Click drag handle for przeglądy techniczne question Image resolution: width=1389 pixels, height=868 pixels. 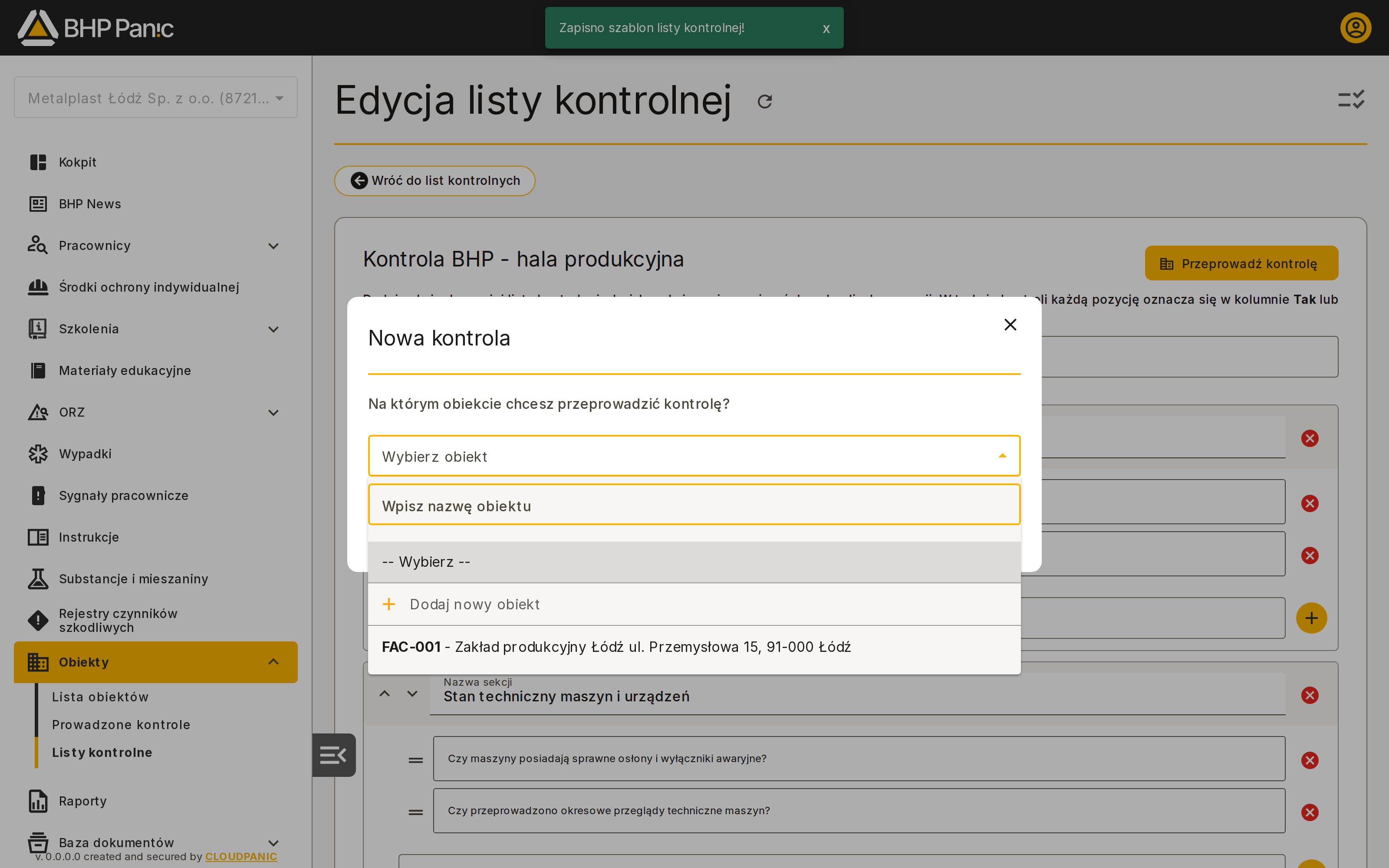point(415,812)
